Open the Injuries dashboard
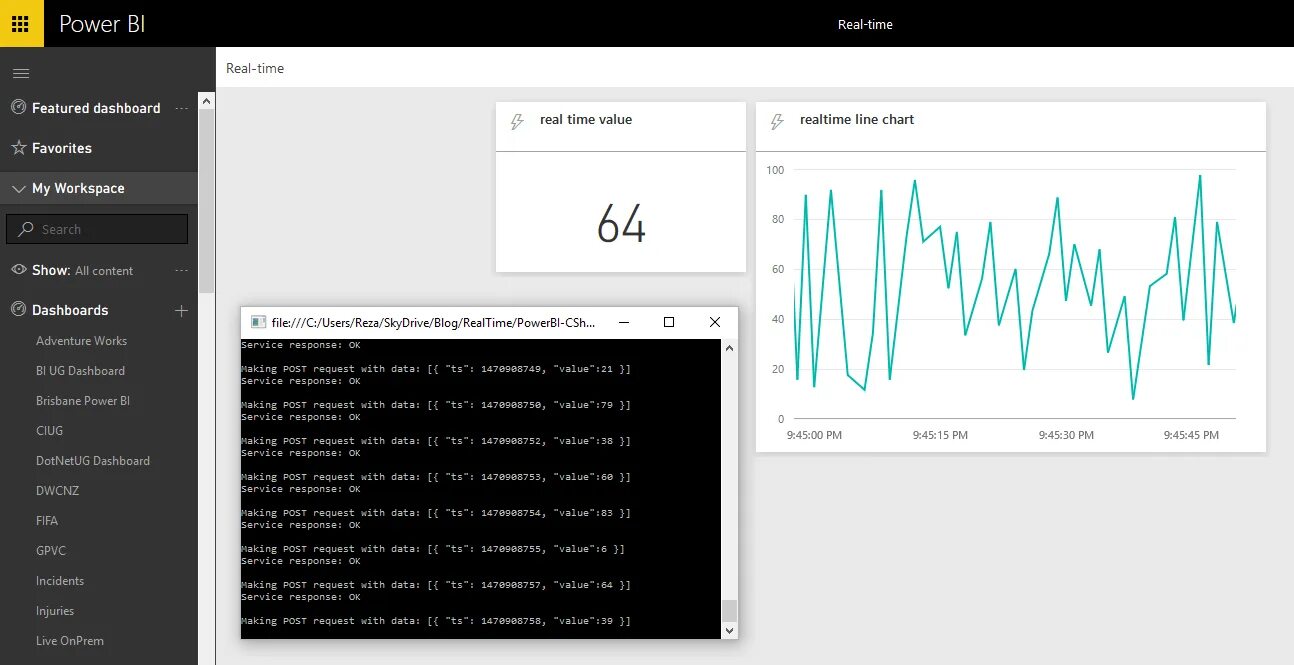This screenshot has width=1294, height=665. [55, 611]
